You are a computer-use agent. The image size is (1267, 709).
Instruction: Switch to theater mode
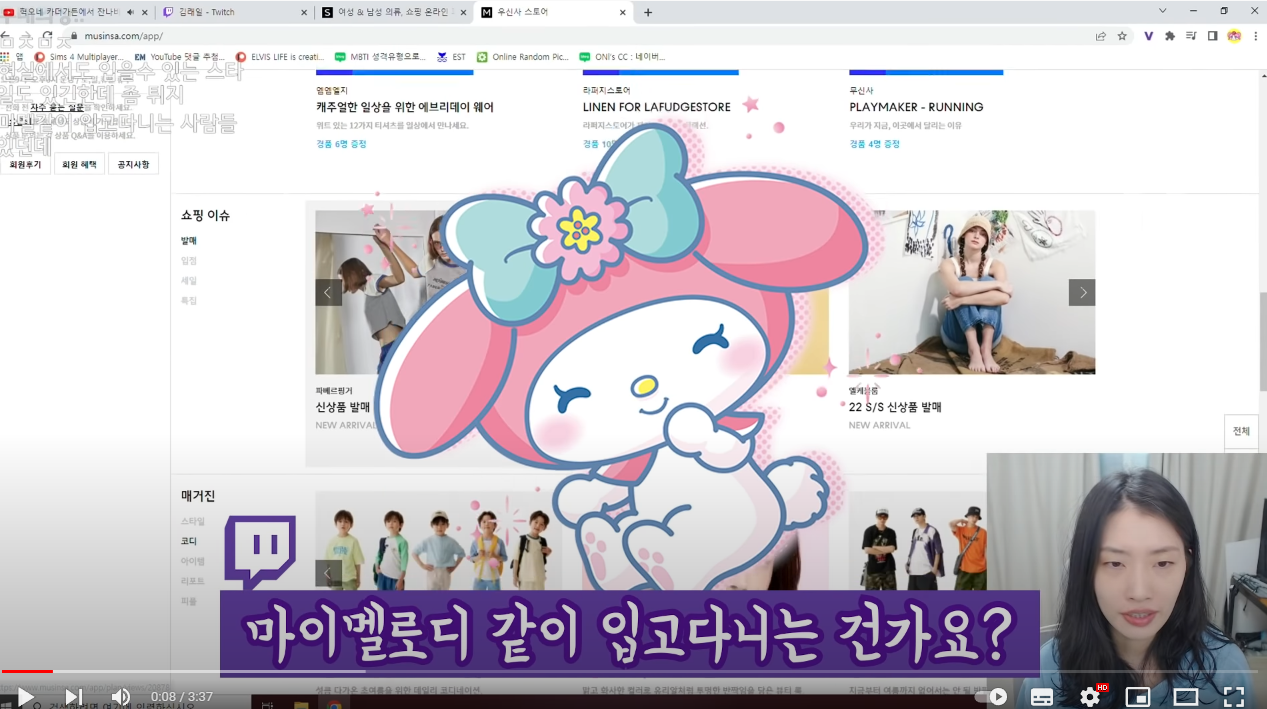[x=1185, y=697]
